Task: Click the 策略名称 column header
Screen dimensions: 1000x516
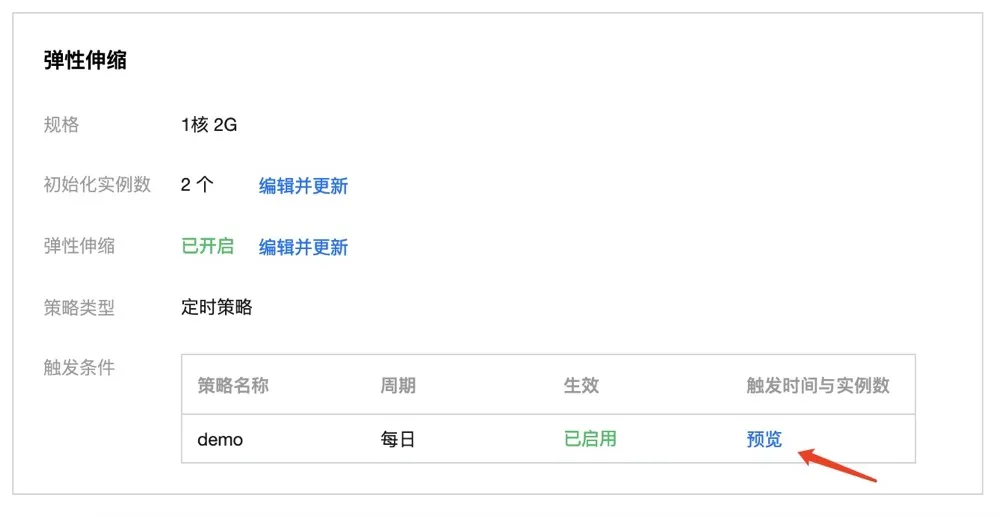Action: point(233,385)
